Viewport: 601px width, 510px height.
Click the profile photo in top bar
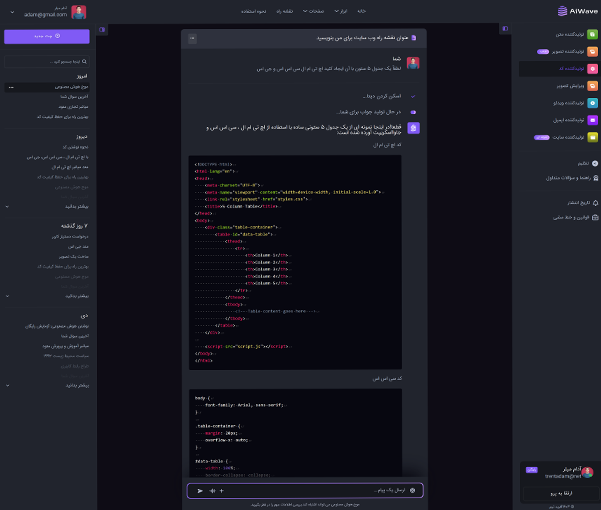(x=79, y=12)
